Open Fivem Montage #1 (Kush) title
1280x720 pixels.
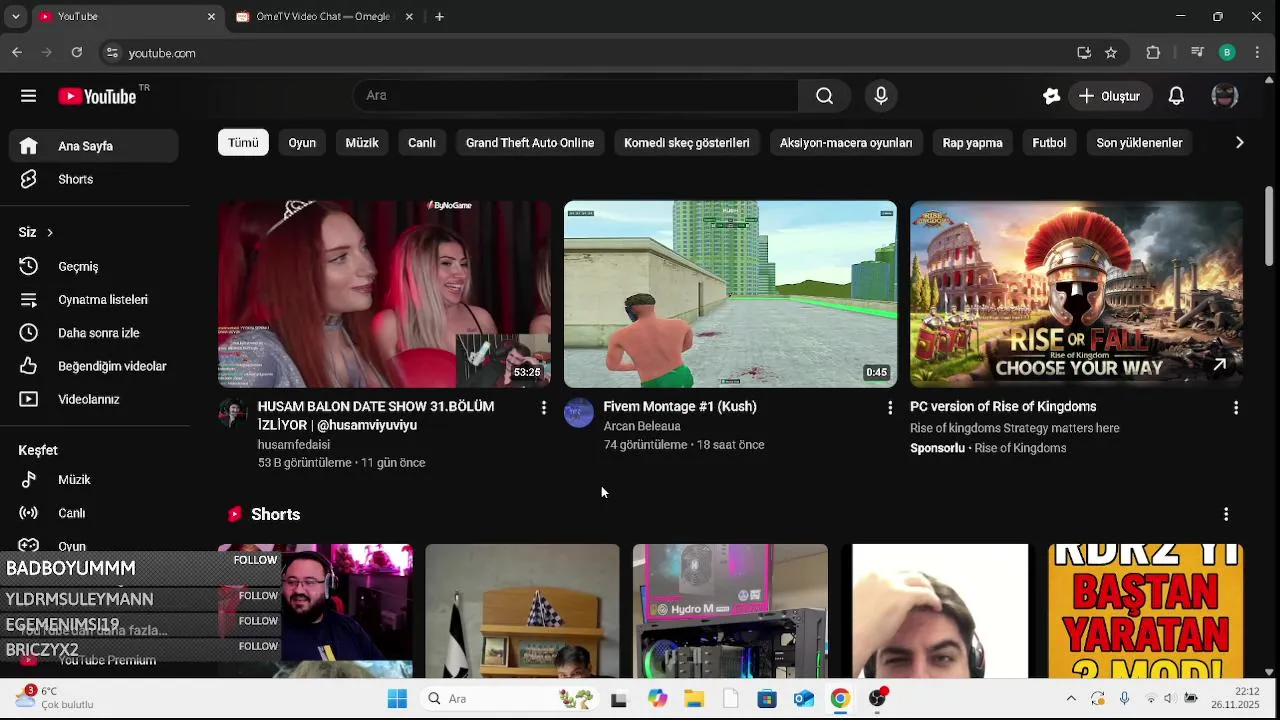[680, 407]
